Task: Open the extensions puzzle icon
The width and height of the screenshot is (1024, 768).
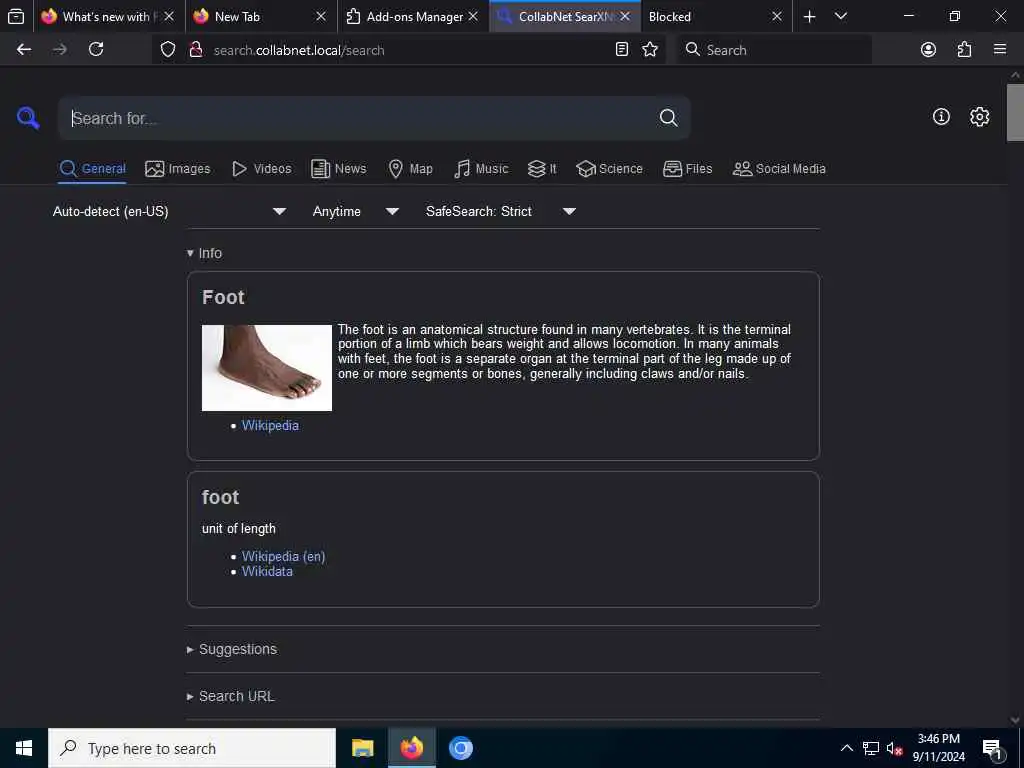Action: pyautogui.click(x=965, y=50)
